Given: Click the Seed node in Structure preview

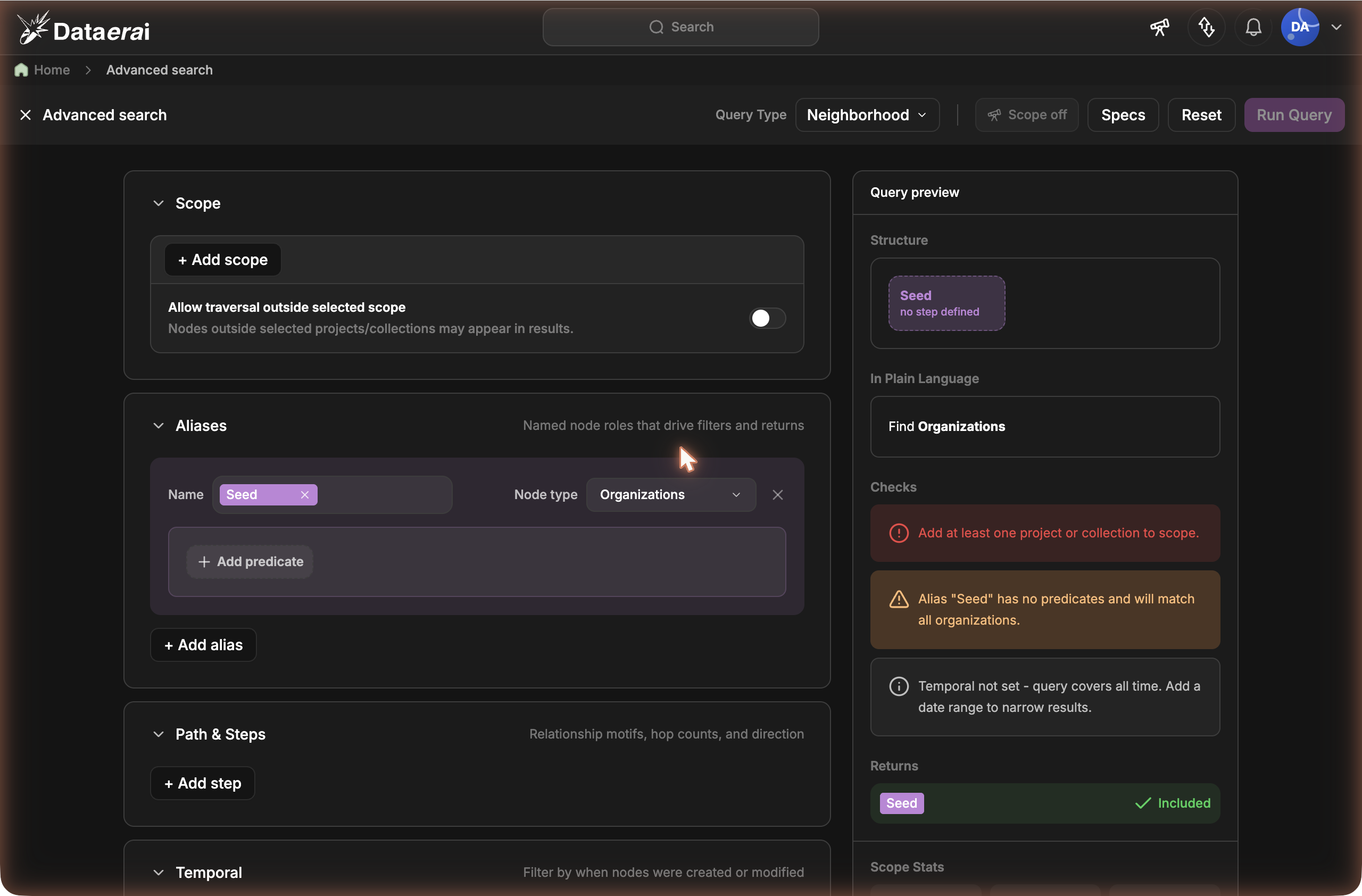Looking at the screenshot, I should pos(946,303).
